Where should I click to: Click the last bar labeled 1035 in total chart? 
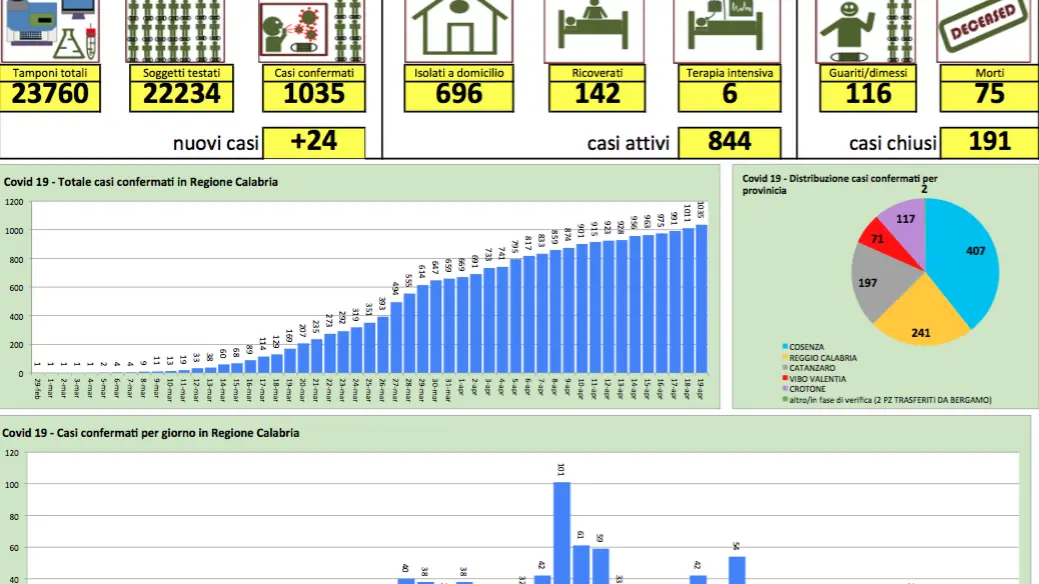(701, 299)
